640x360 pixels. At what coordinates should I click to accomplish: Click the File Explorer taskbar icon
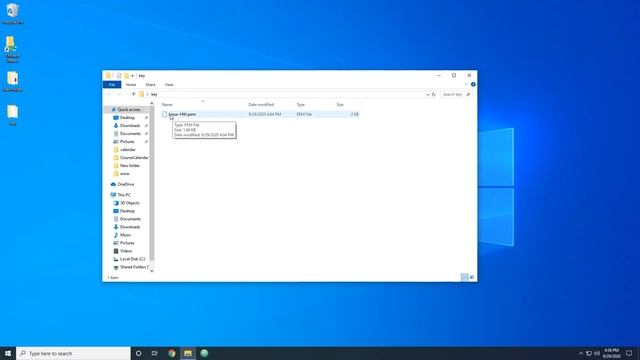pyautogui.click(x=188, y=353)
